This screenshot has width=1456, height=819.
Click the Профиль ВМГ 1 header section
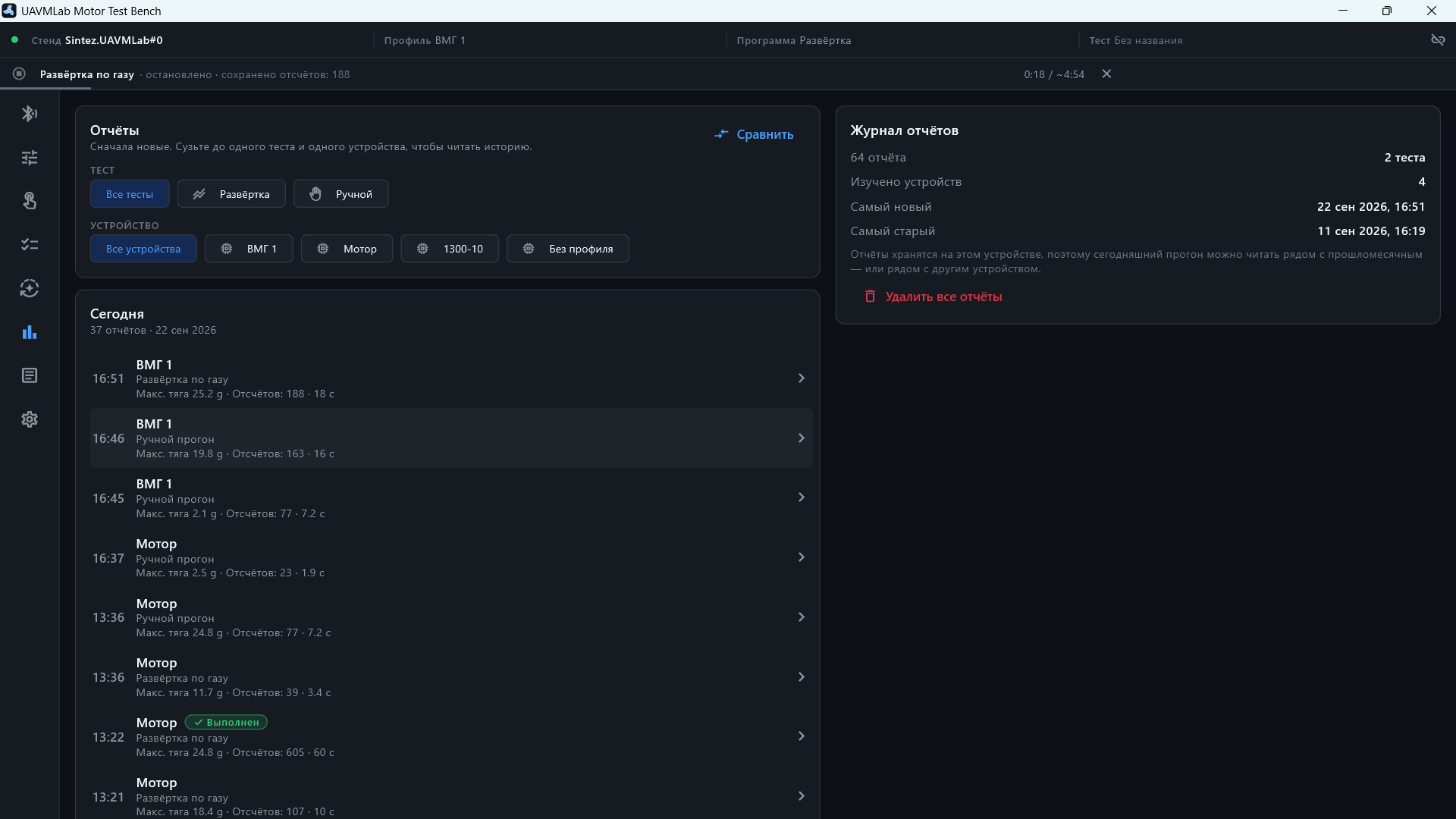(x=425, y=40)
